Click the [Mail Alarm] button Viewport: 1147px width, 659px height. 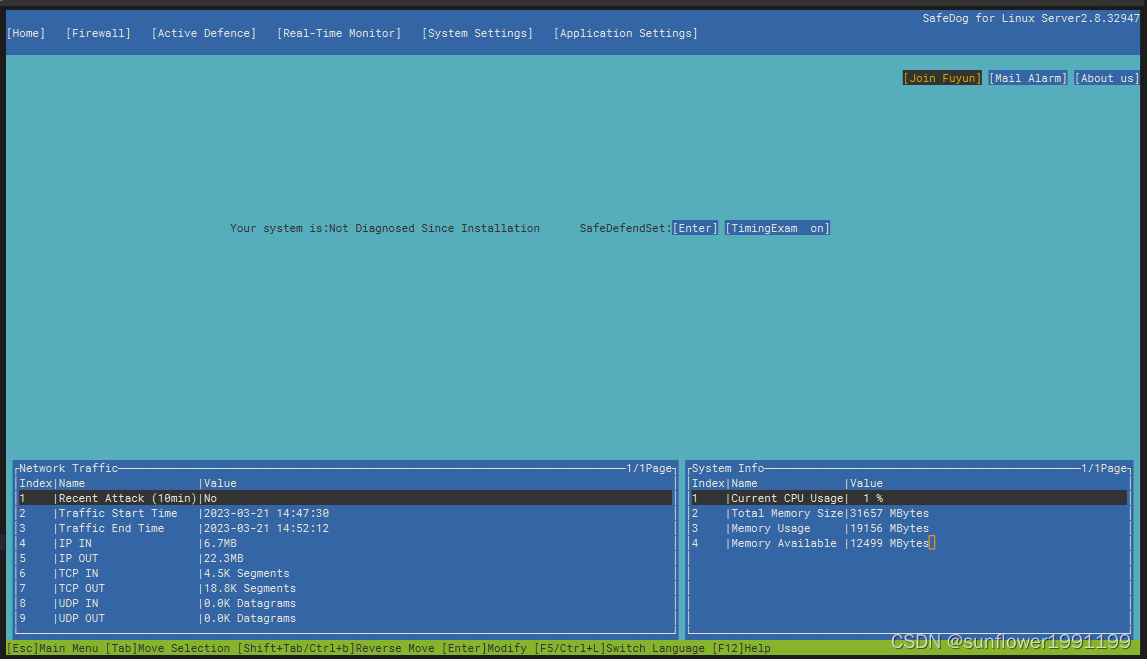[1028, 78]
